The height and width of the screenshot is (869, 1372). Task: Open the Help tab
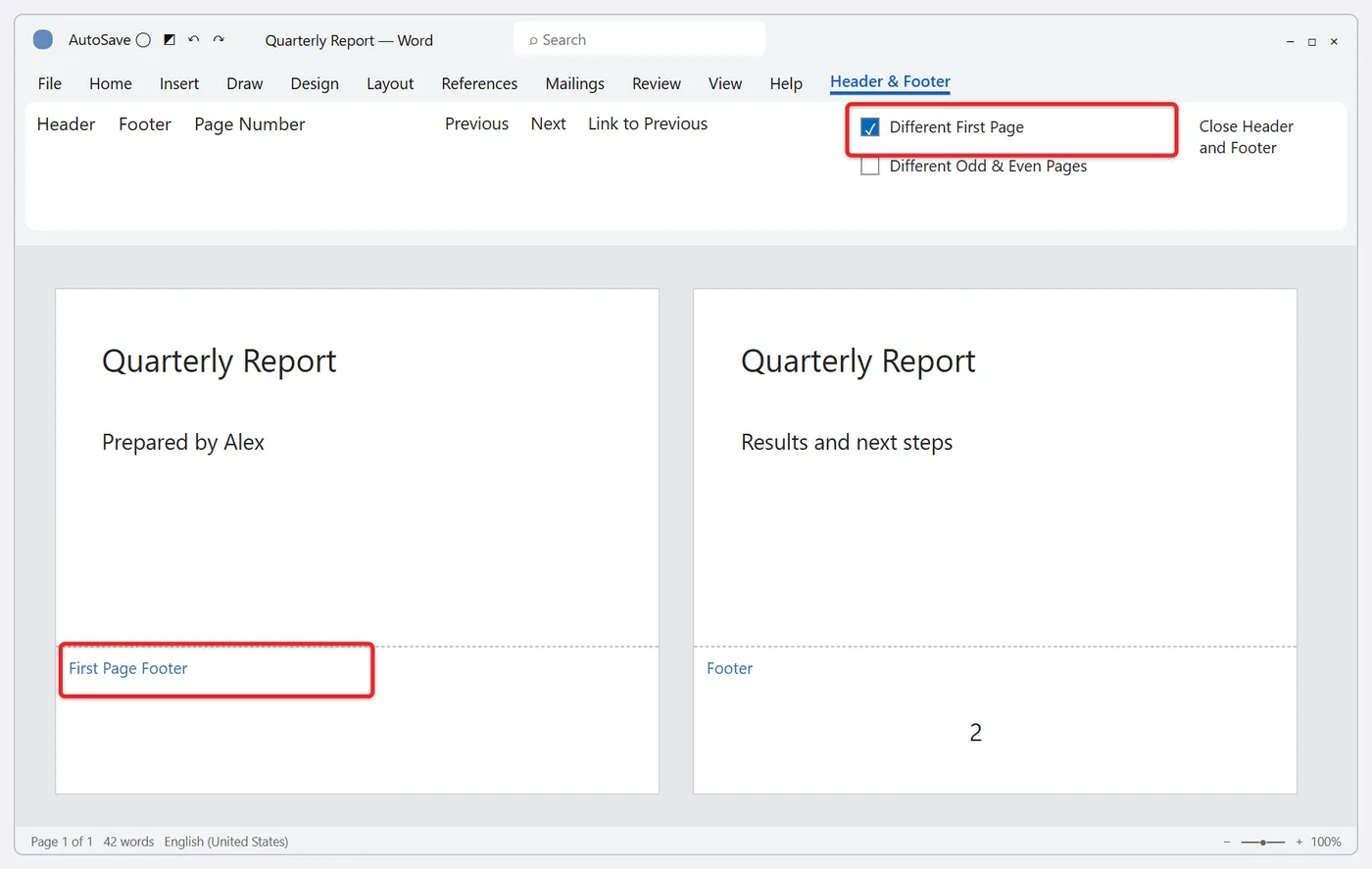786,84
